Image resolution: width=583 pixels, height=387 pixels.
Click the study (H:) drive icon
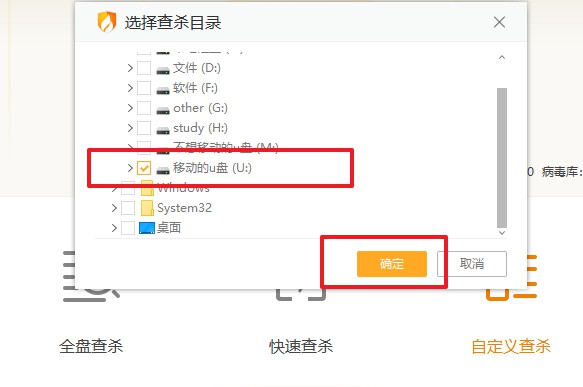pyautogui.click(x=163, y=130)
